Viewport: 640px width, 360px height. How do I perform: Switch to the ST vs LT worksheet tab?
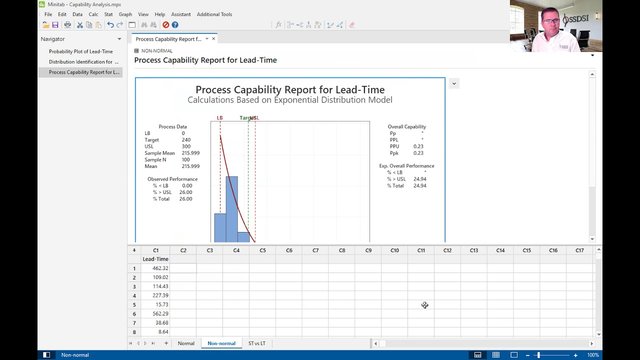tap(257, 343)
